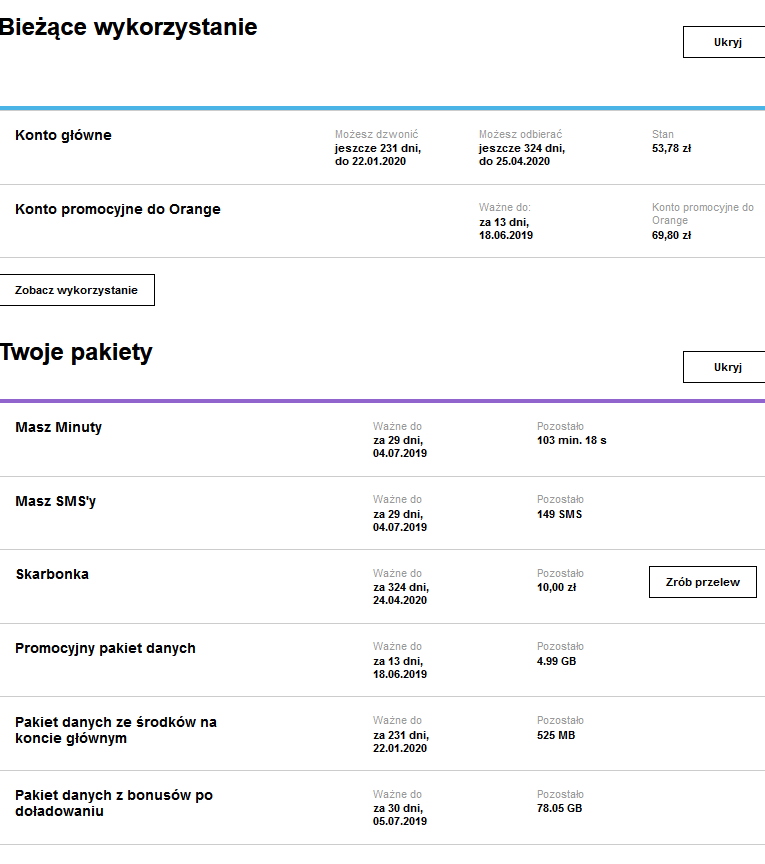Viewport: 765px width, 864px height.
Task: Click Pakiet danych ze środków na koncie głównym
Action: 116,730
